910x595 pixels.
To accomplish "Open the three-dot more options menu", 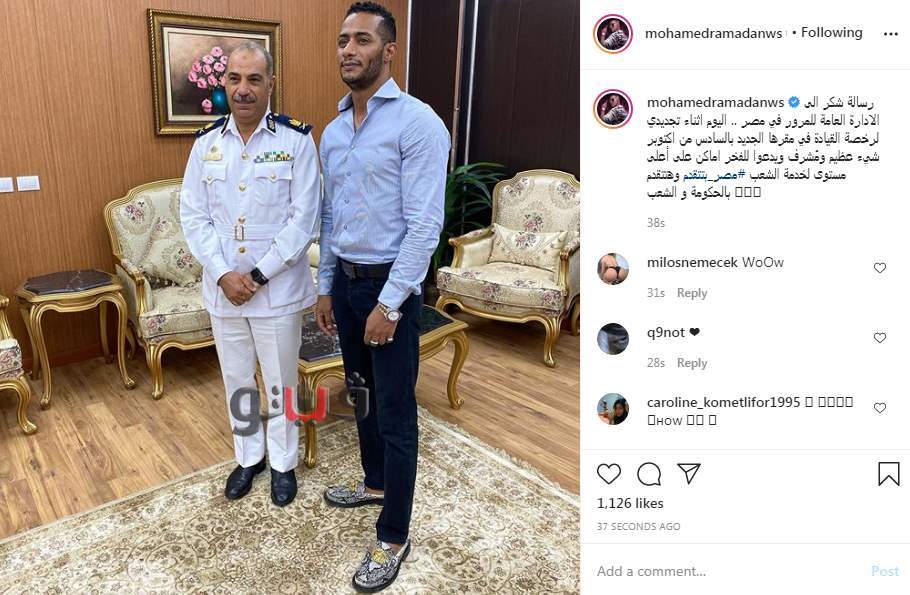I will pos(891,34).
